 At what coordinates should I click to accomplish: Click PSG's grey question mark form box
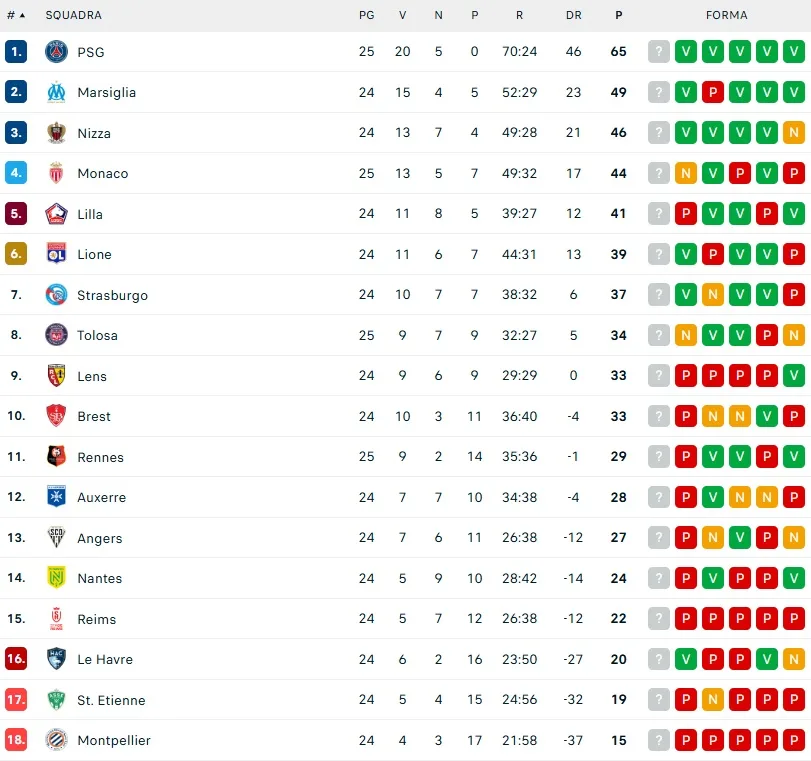(x=659, y=52)
